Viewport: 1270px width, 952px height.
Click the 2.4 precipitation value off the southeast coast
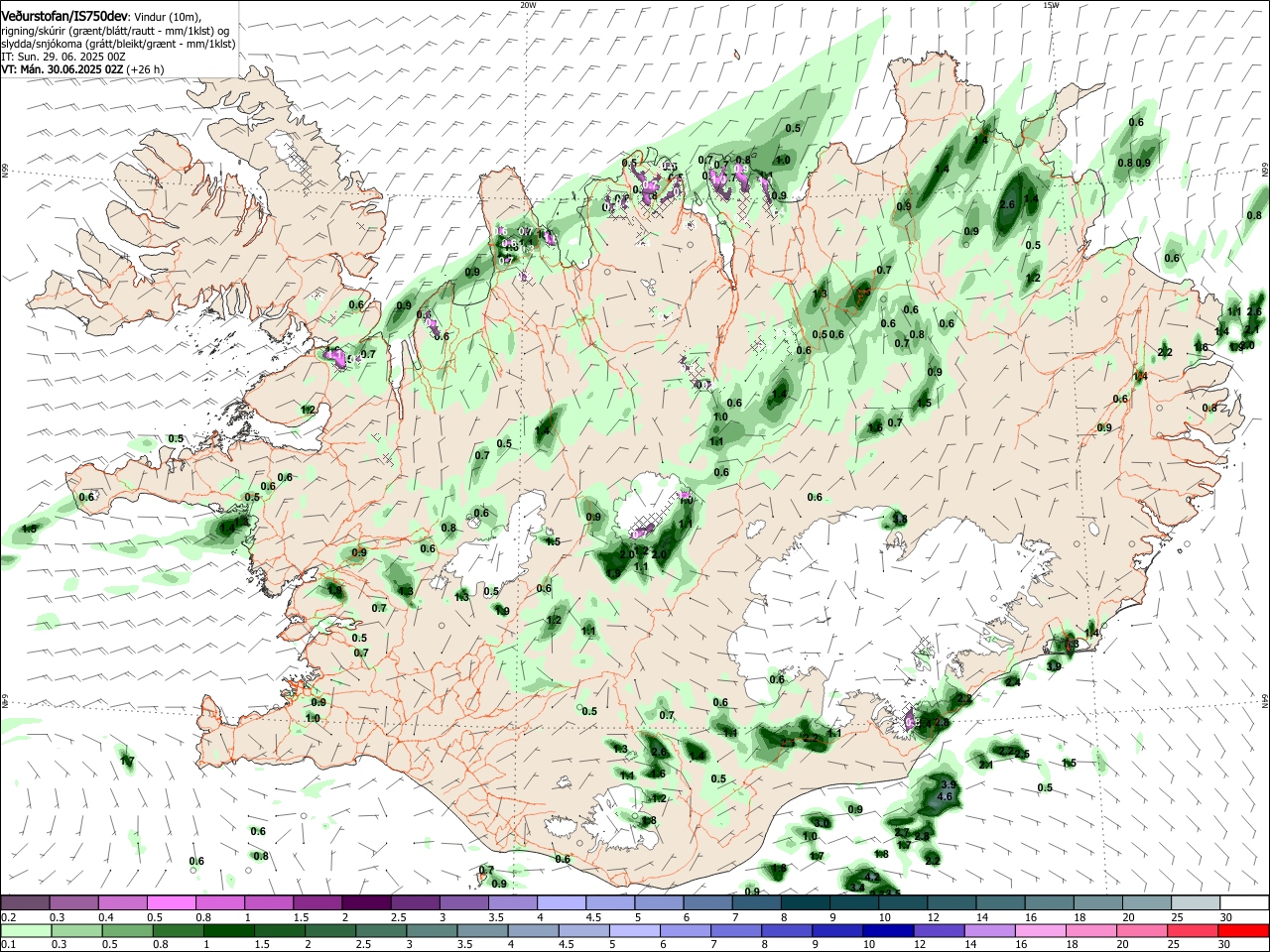(x=1013, y=682)
